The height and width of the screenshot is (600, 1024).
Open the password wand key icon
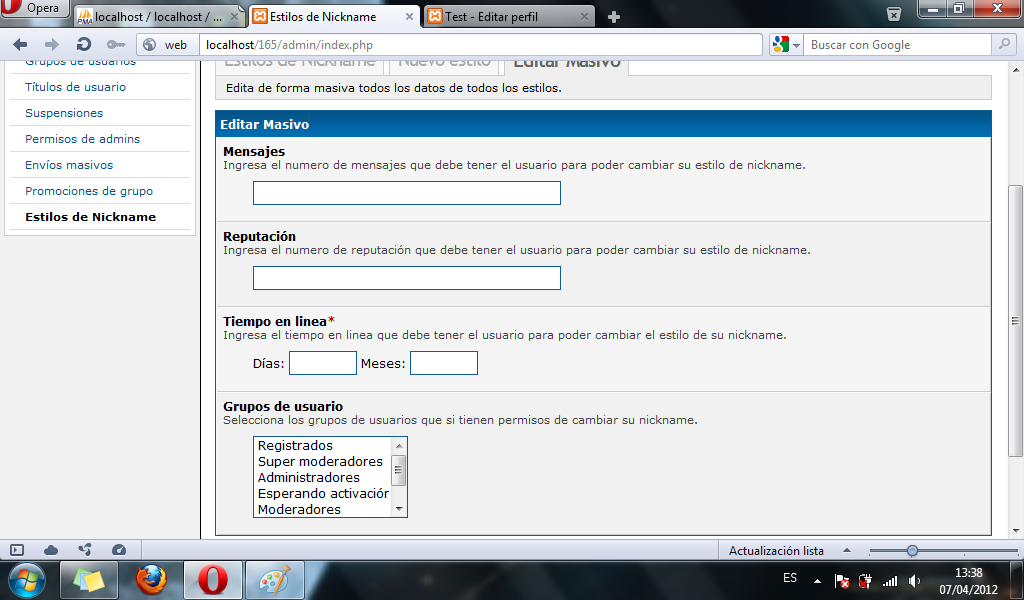tap(116, 44)
